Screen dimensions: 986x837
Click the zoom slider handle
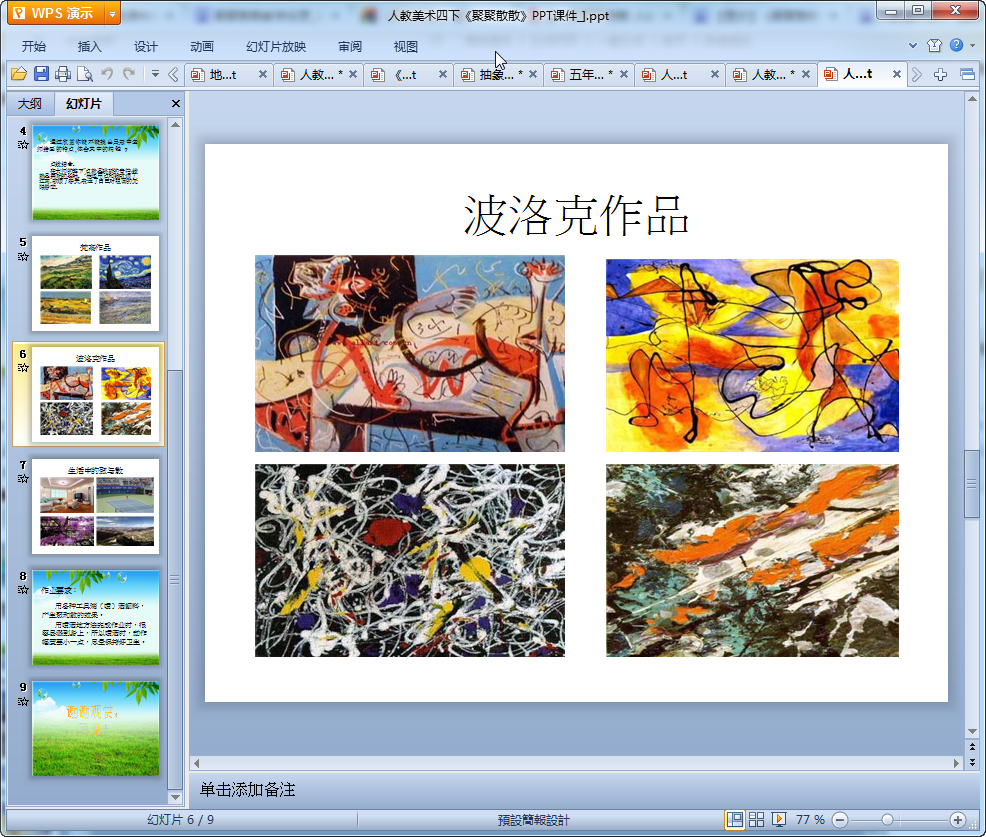tap(887, 820)
